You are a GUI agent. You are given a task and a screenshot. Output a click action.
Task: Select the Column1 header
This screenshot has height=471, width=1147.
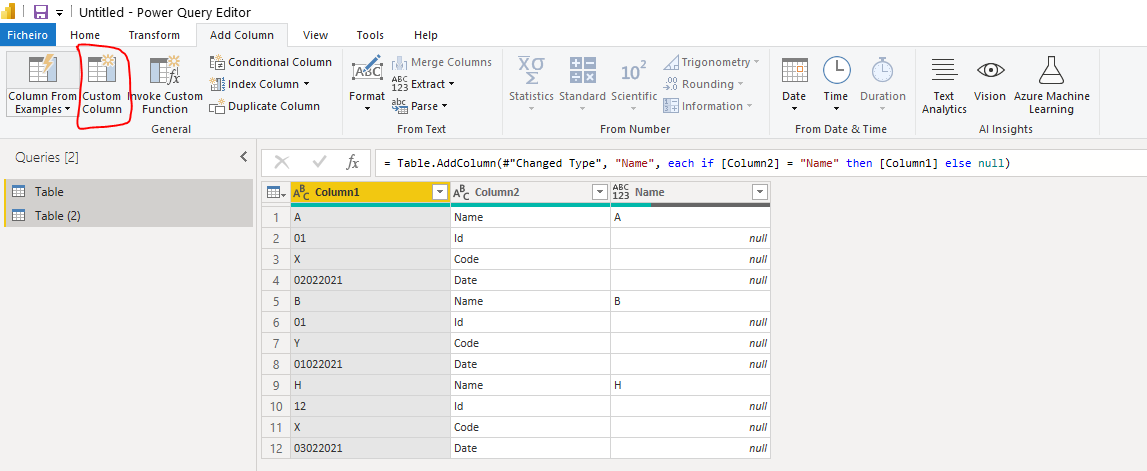pos(370,192)
